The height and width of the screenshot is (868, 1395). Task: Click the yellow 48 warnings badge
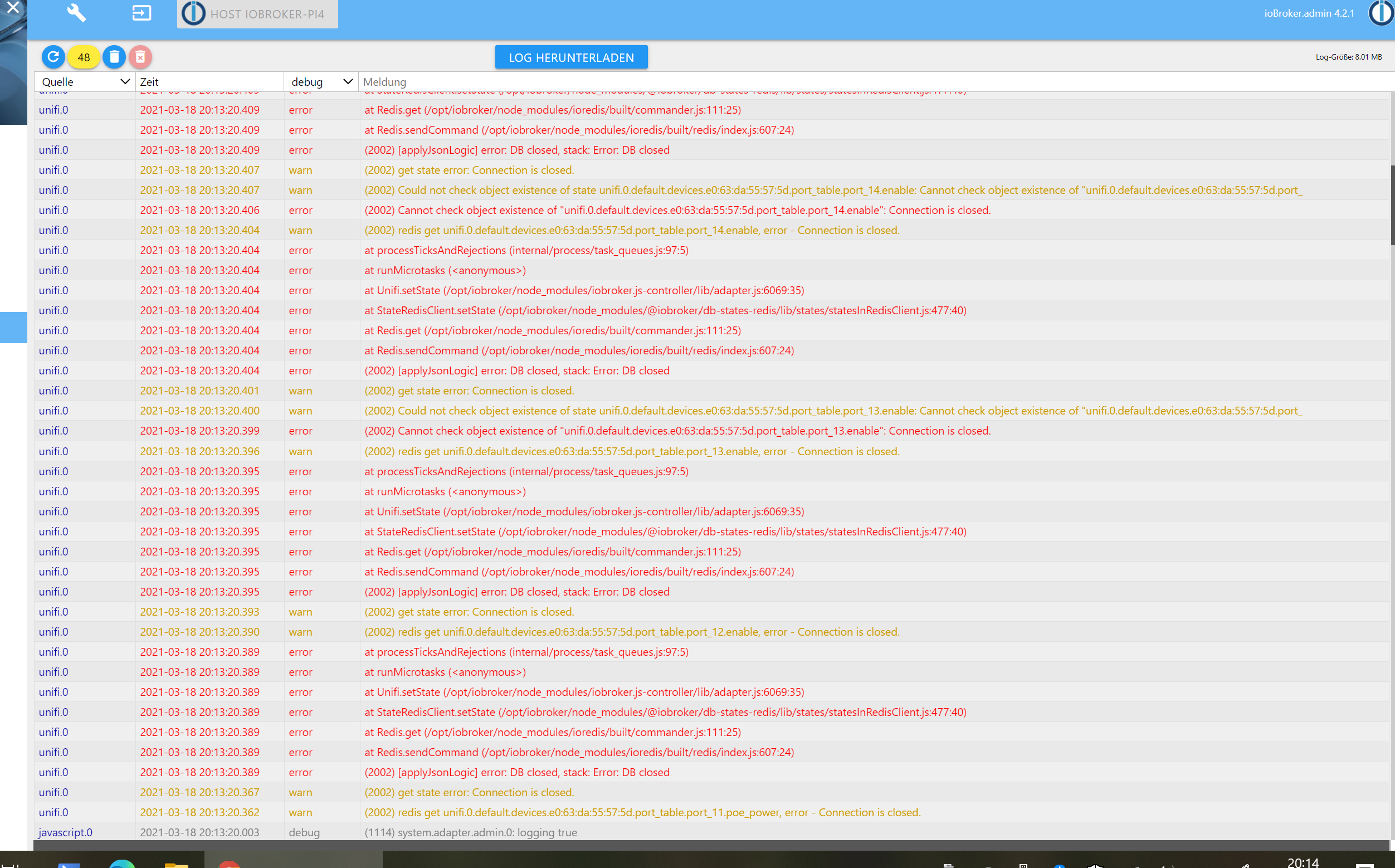coord(84,57)
